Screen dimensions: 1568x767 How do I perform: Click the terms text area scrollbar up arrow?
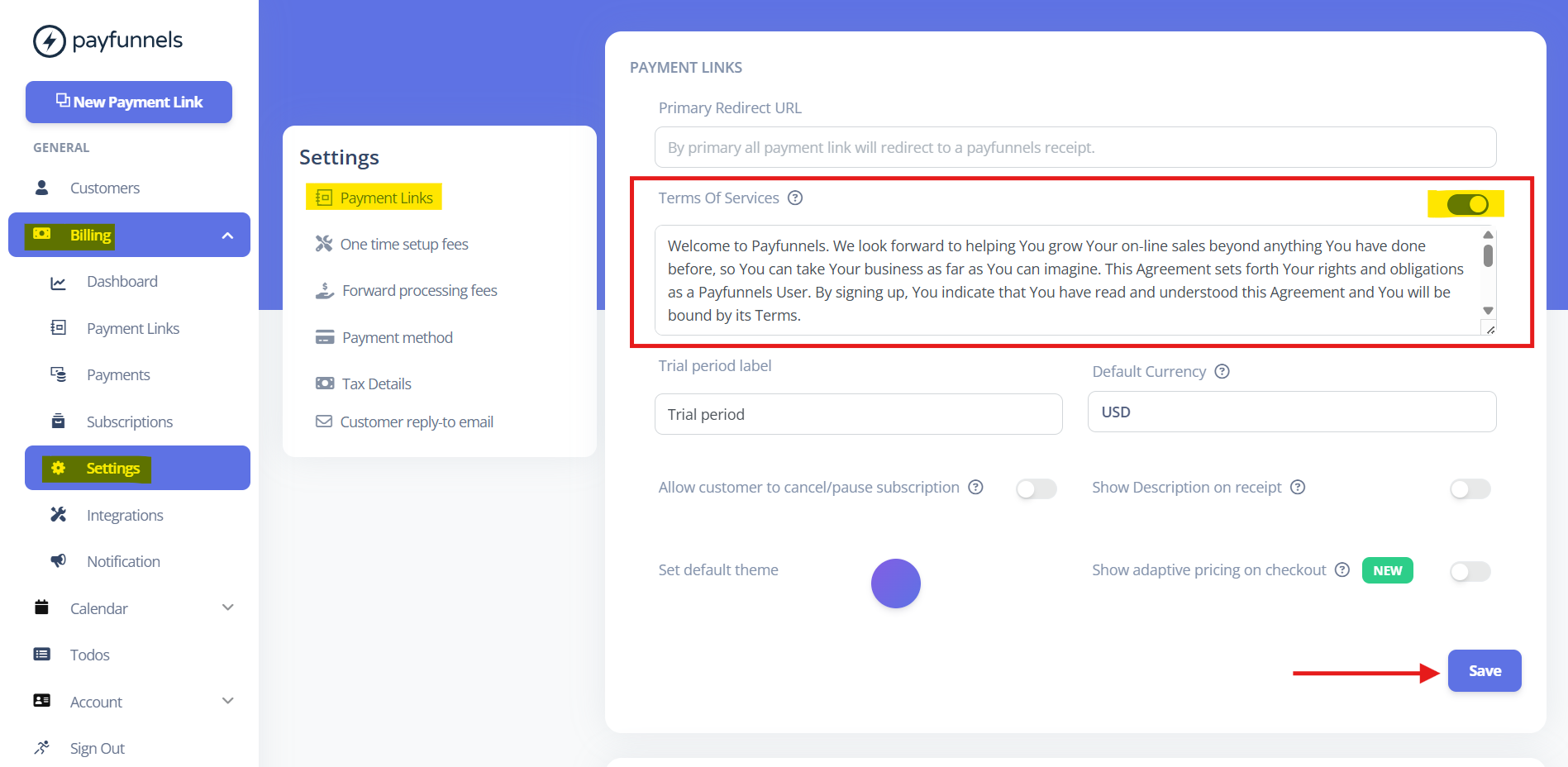coord(1488,235)
